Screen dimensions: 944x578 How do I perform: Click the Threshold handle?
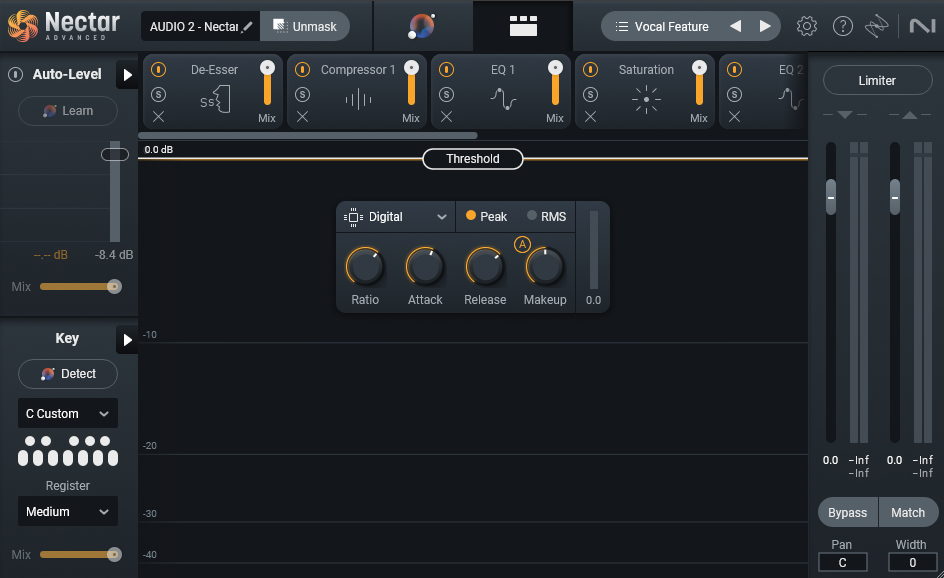(x=473, y=159)
